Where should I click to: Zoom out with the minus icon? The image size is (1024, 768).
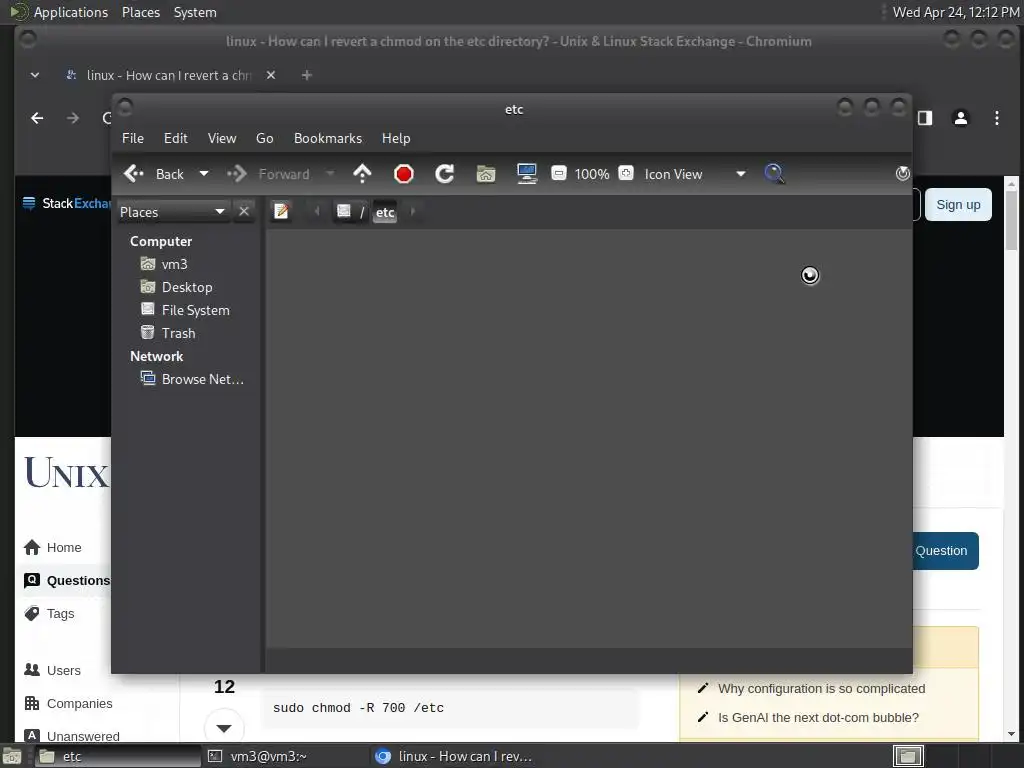[559, 173]
